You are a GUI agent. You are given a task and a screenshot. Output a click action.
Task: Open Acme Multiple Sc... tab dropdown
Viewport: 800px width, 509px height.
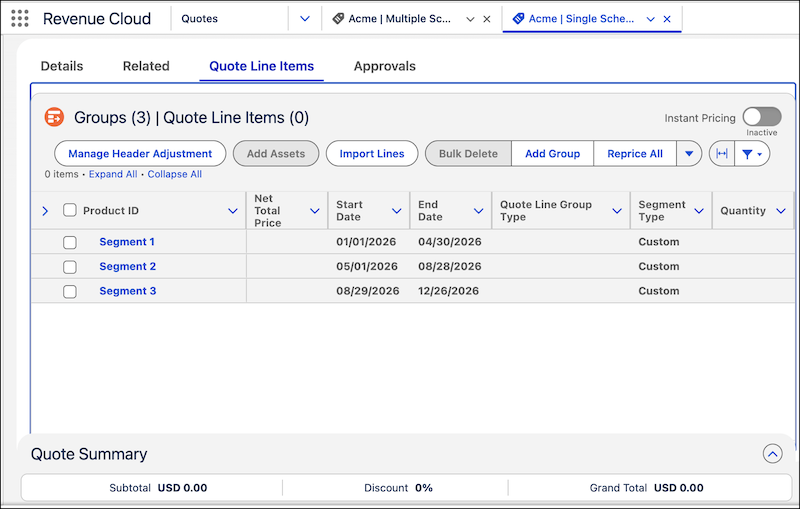coord(470,19)
